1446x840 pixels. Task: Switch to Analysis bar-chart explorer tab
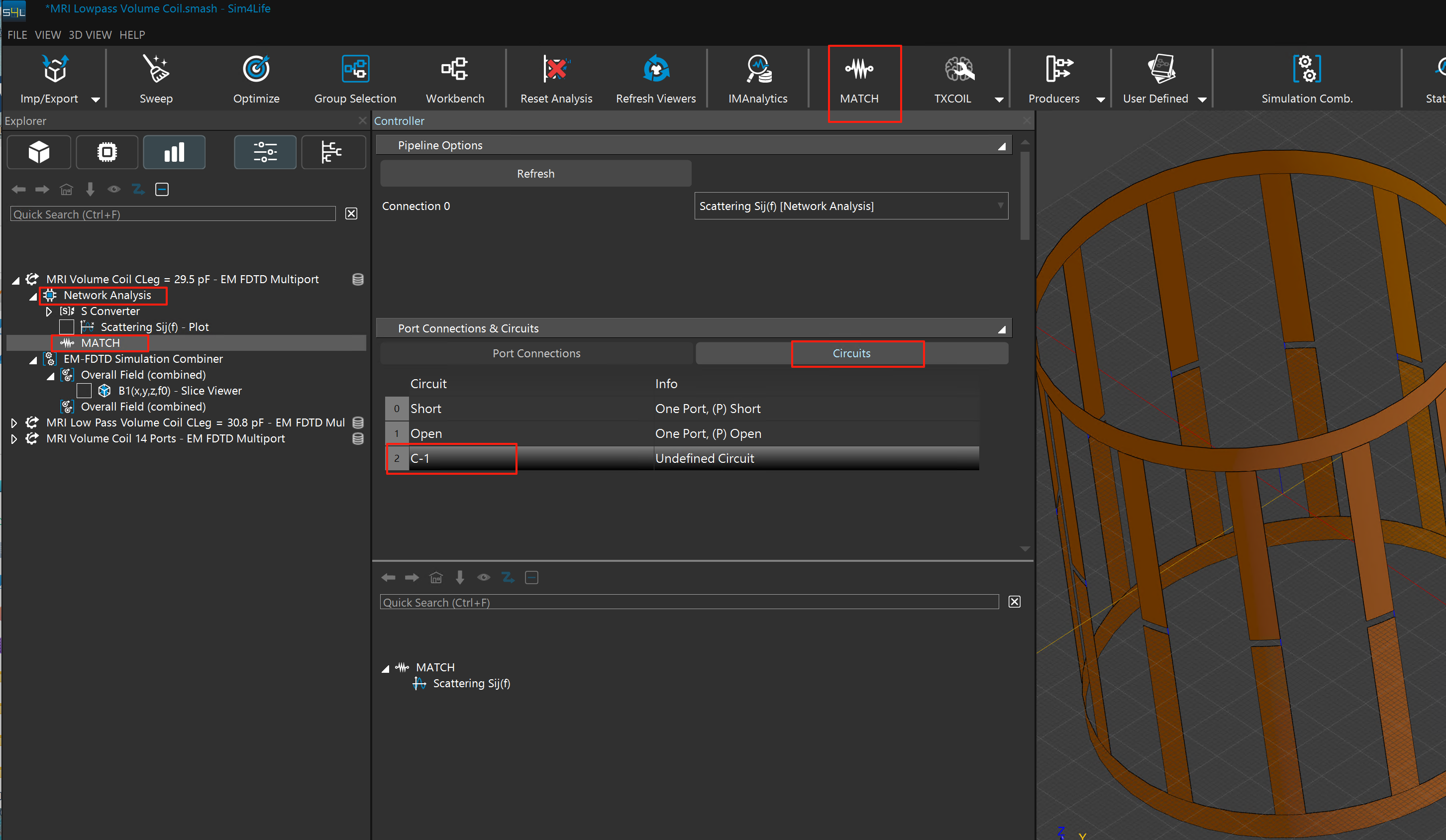pyautogui.click(x=174, y=152)
